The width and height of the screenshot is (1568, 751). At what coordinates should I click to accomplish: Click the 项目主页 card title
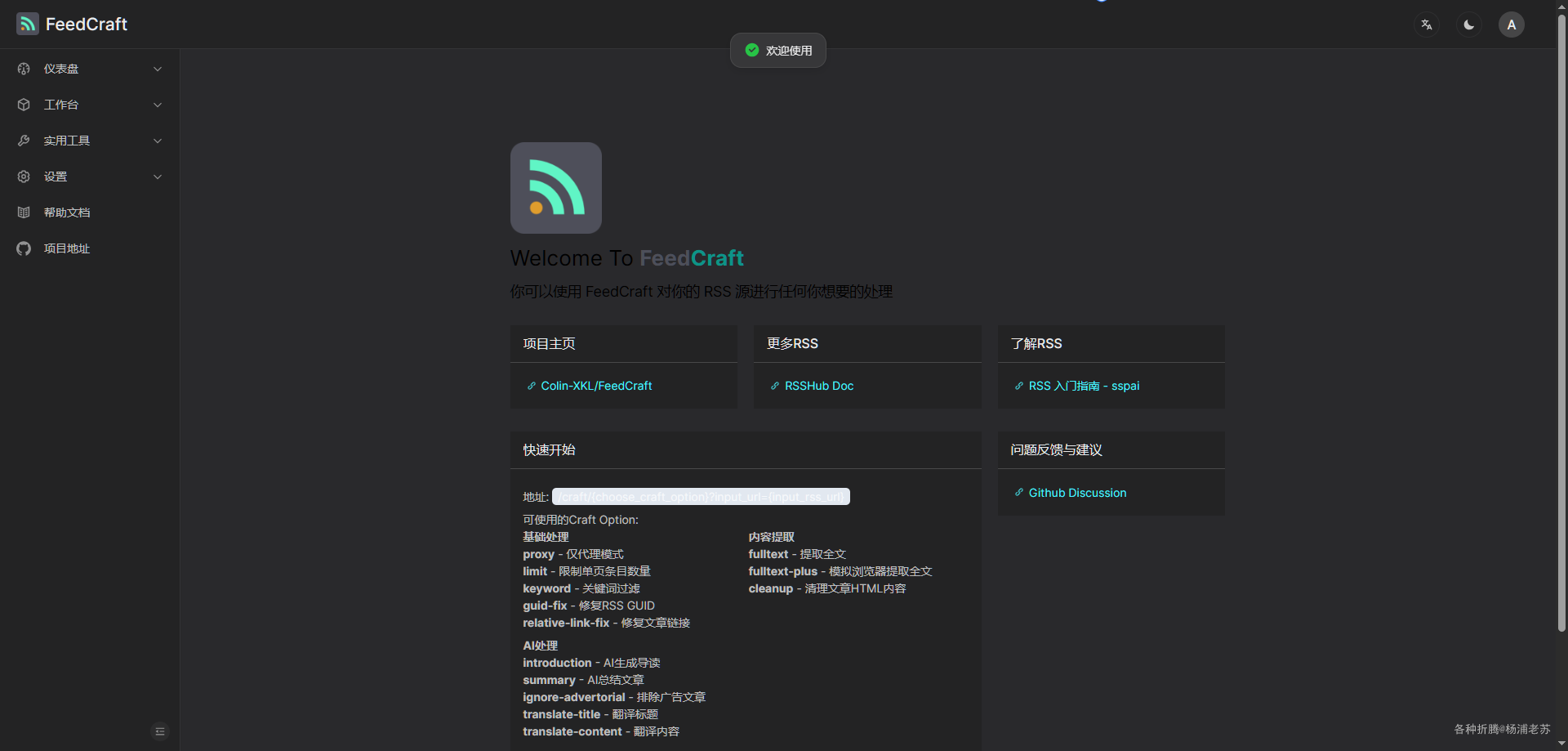549,344
